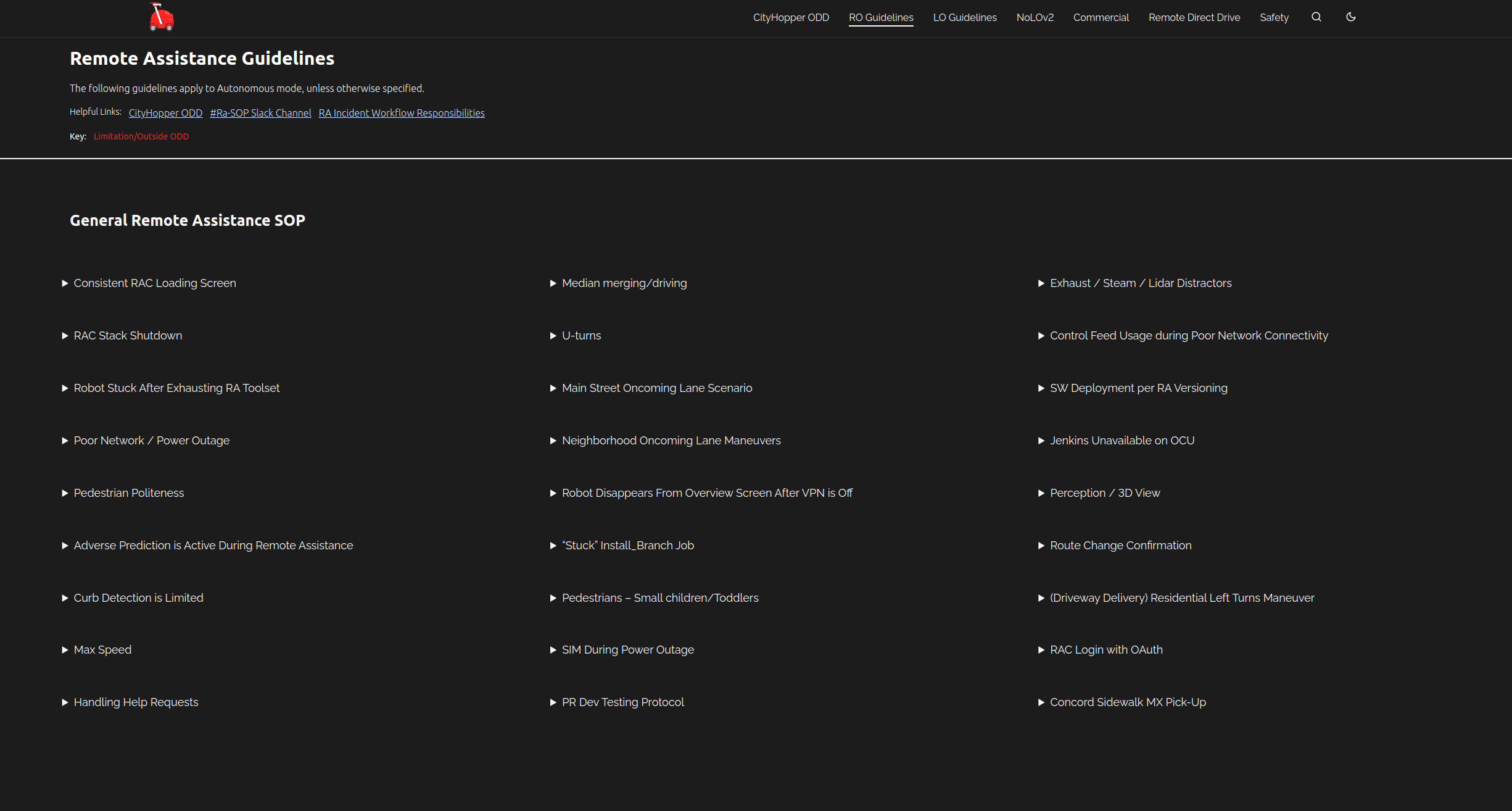Expand Consistent RAC Loading Screen section

pos(154,283)
